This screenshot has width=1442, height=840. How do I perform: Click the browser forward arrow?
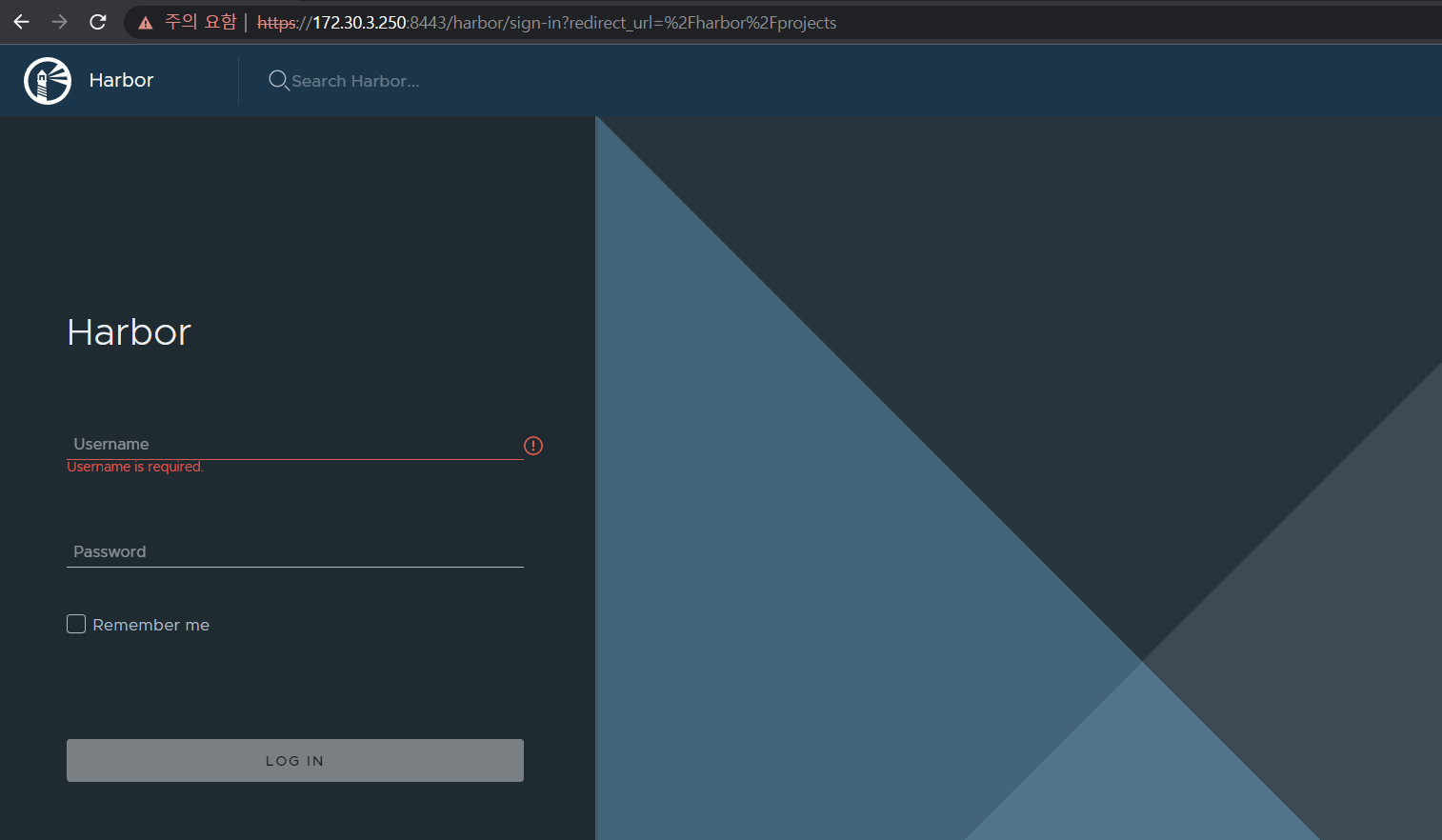point(60,22)
